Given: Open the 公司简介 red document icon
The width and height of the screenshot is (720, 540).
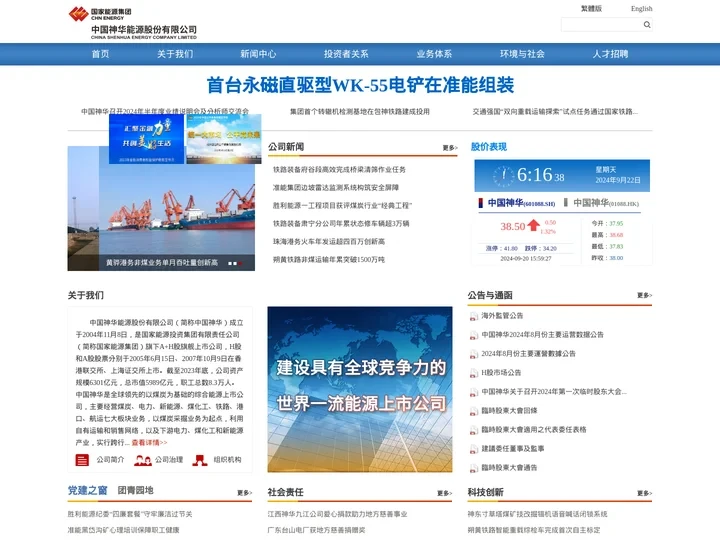Looking at the screenshot, I should pos(82,460).
